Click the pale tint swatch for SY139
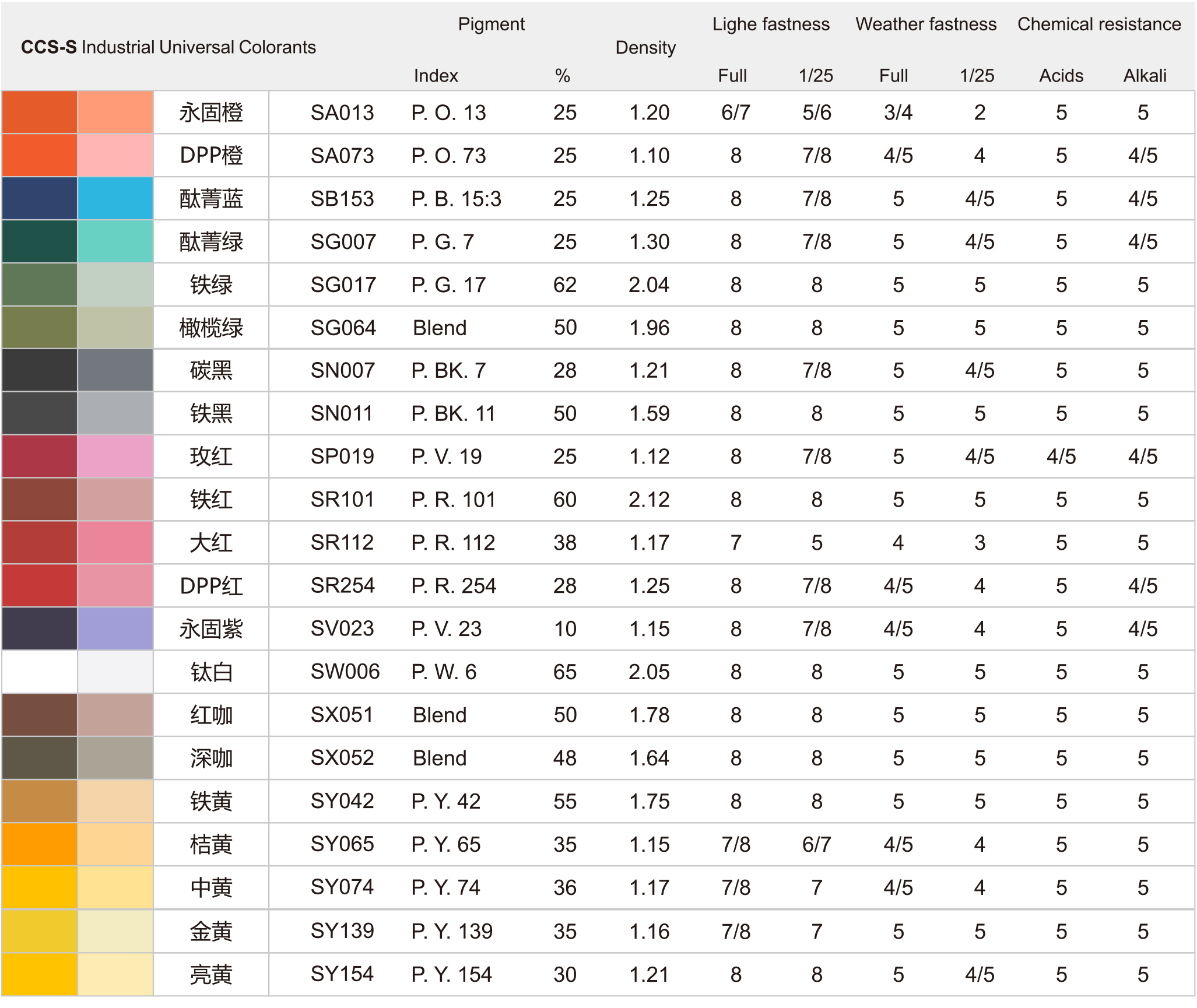The image size is (1197, 1008). click(x=115, y=931)
